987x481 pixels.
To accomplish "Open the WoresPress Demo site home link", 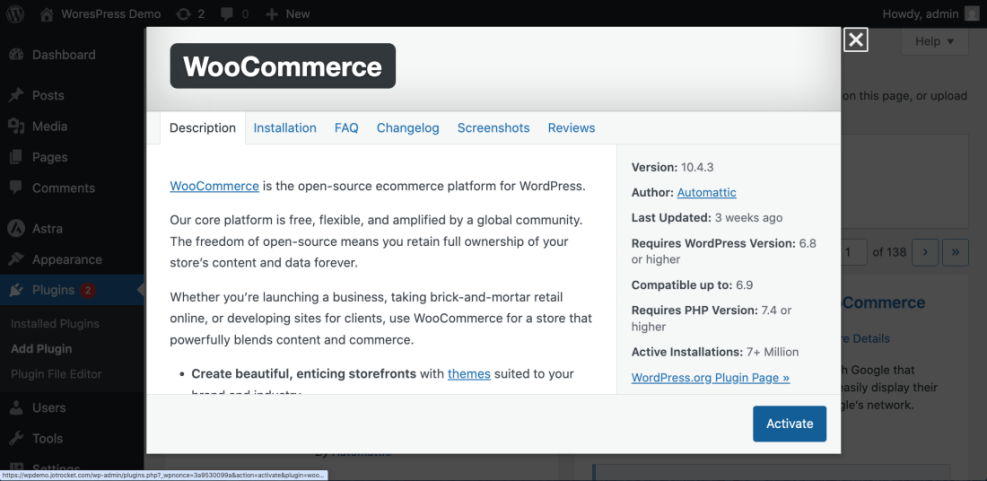I will tap(101, 14).
